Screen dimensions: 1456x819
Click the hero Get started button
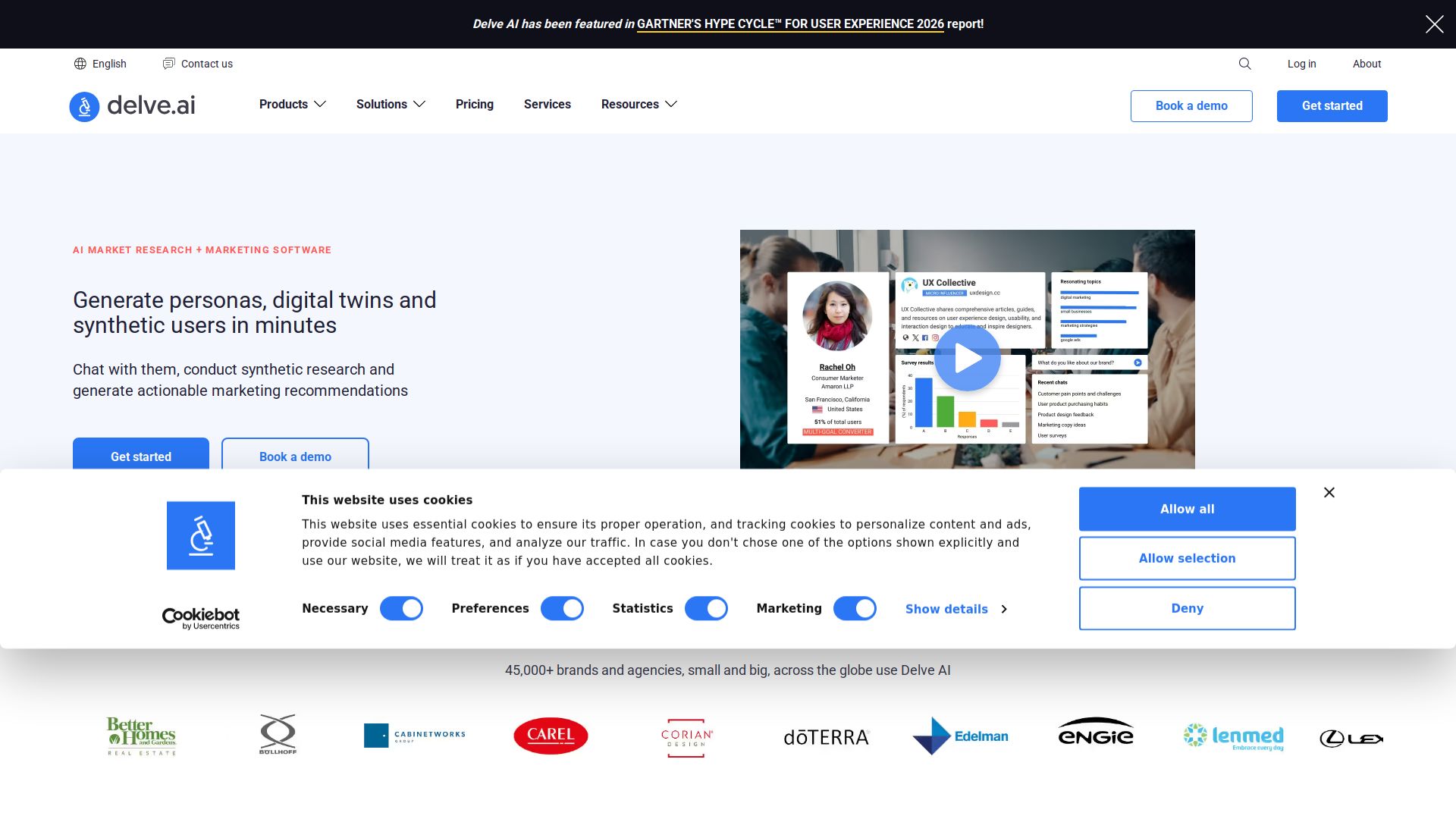coord(141,453)
